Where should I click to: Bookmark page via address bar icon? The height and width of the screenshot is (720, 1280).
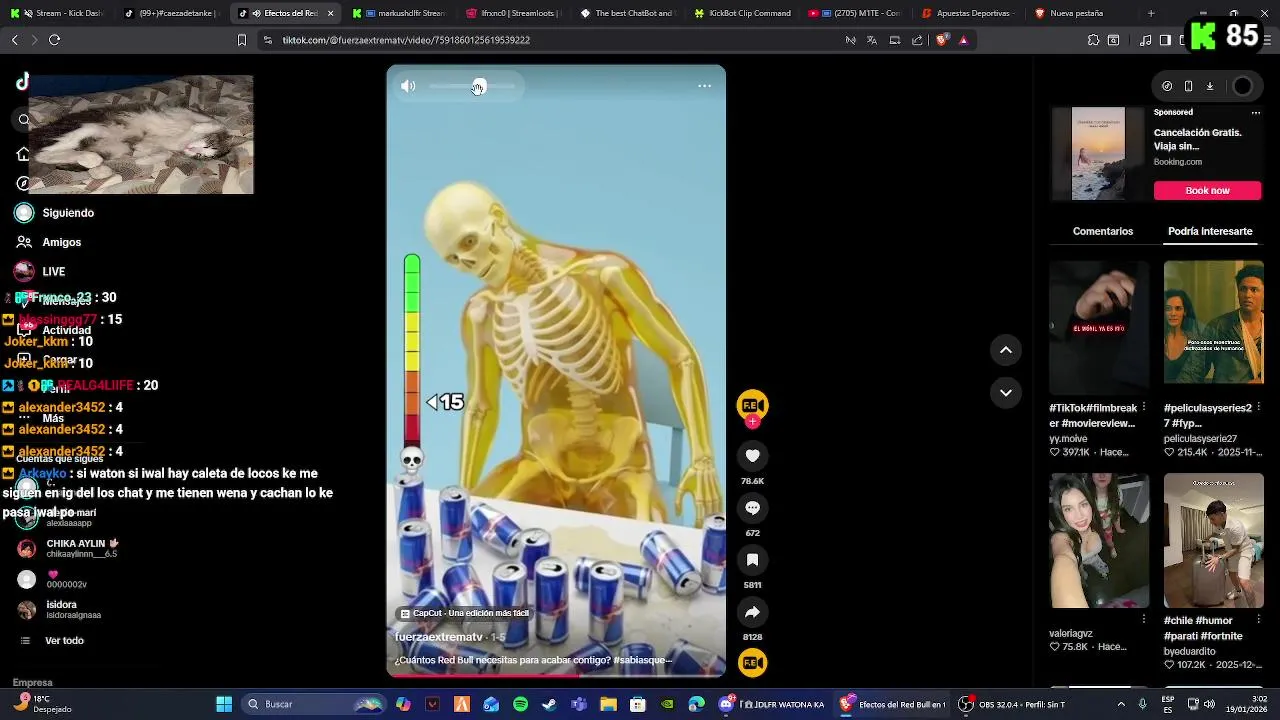(241, 40)
